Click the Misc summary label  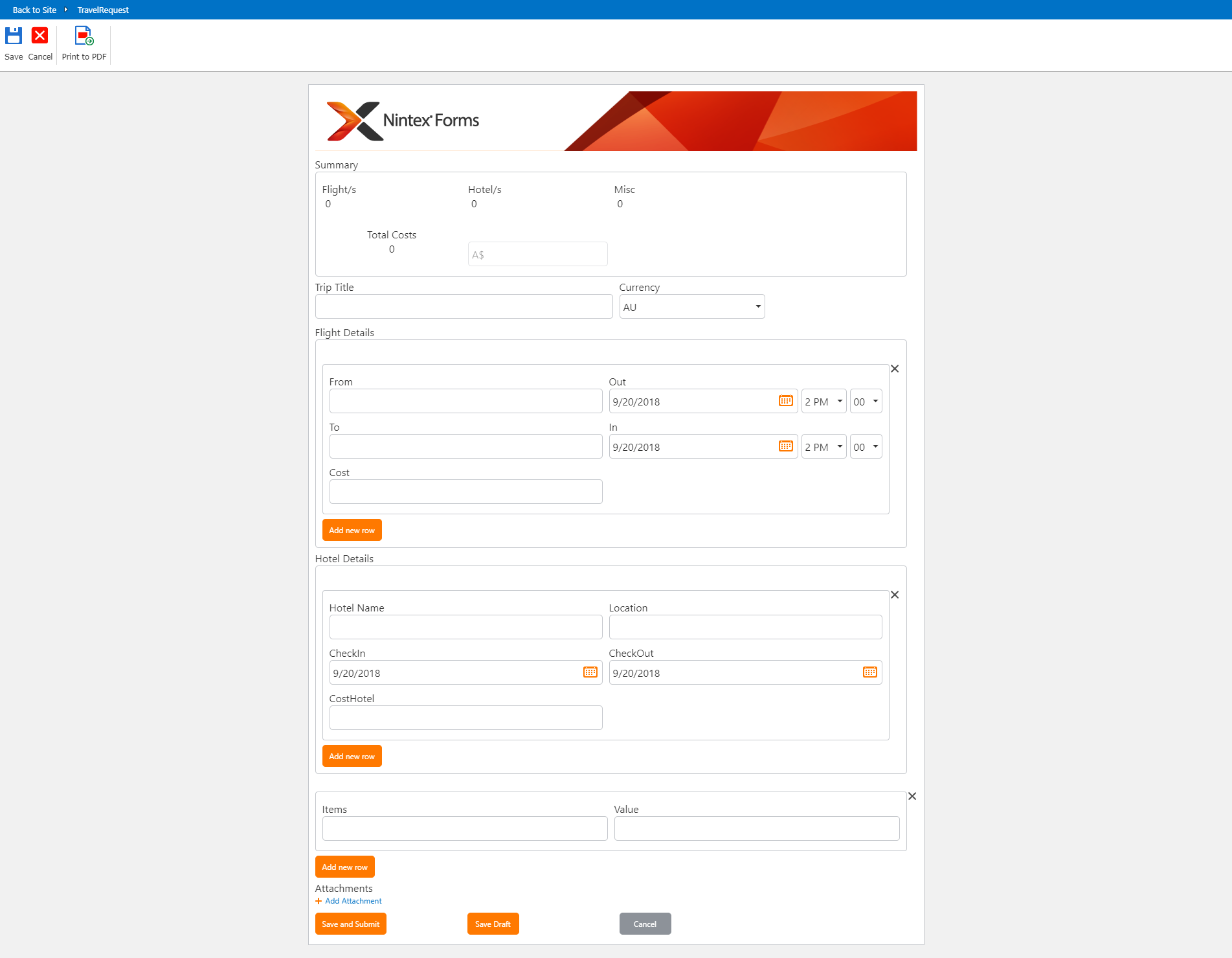(x=625, y=190)
